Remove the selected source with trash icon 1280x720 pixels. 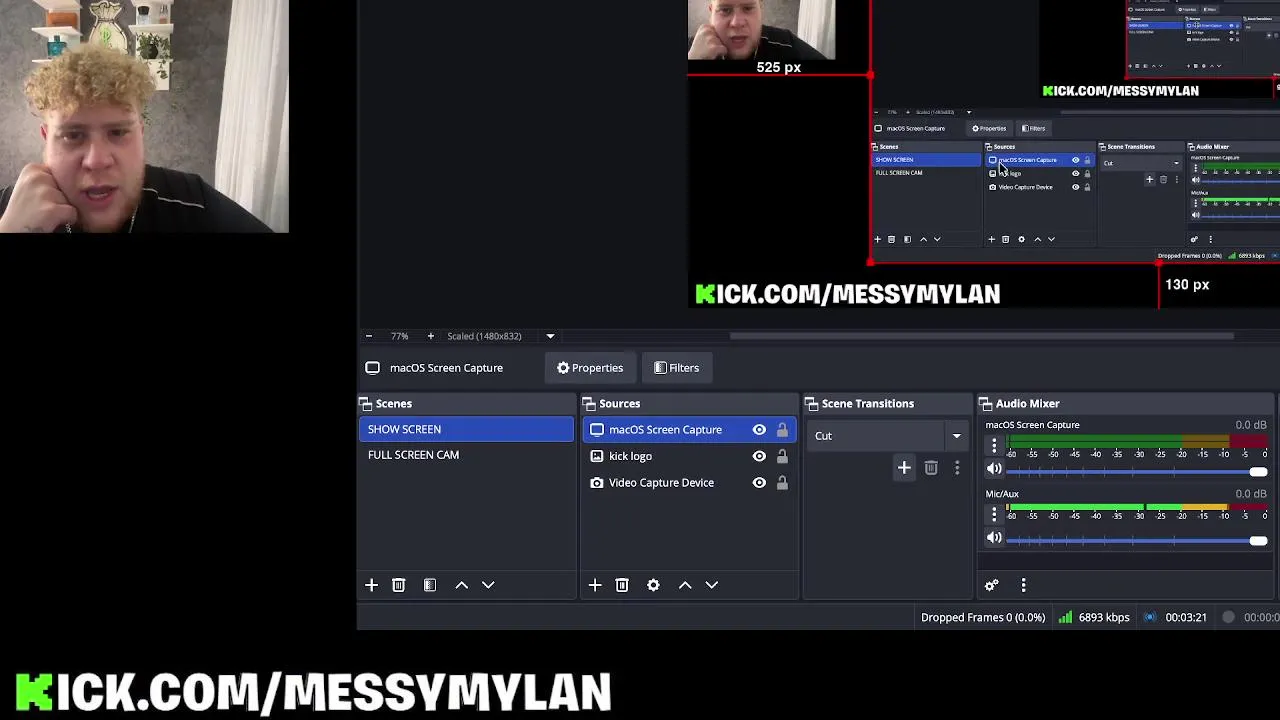[622, 585]
